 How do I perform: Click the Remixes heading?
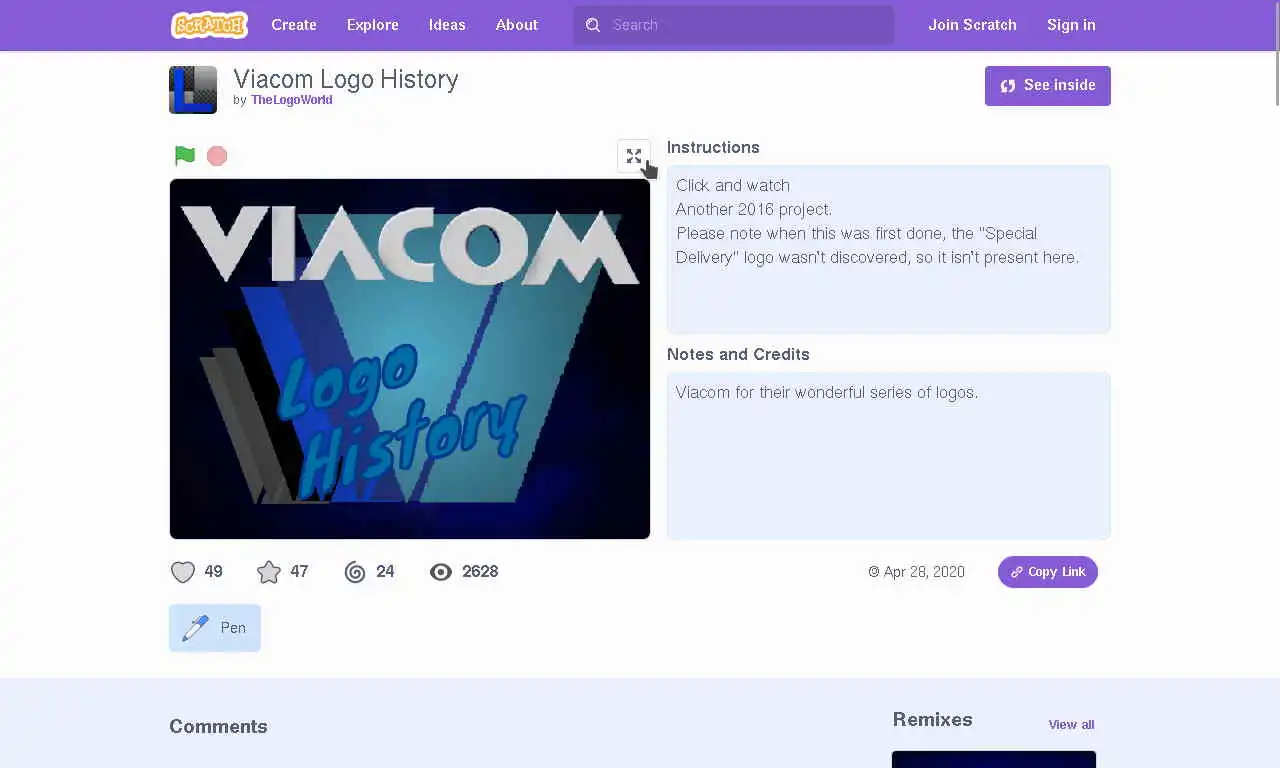point(933,720)
